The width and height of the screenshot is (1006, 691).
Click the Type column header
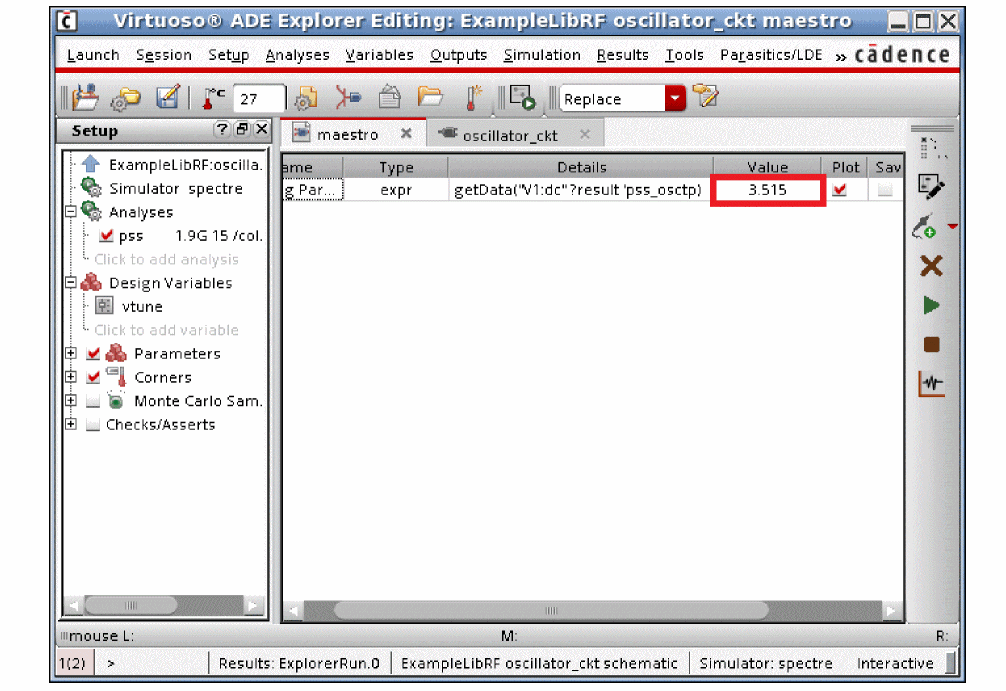[396, 167]
